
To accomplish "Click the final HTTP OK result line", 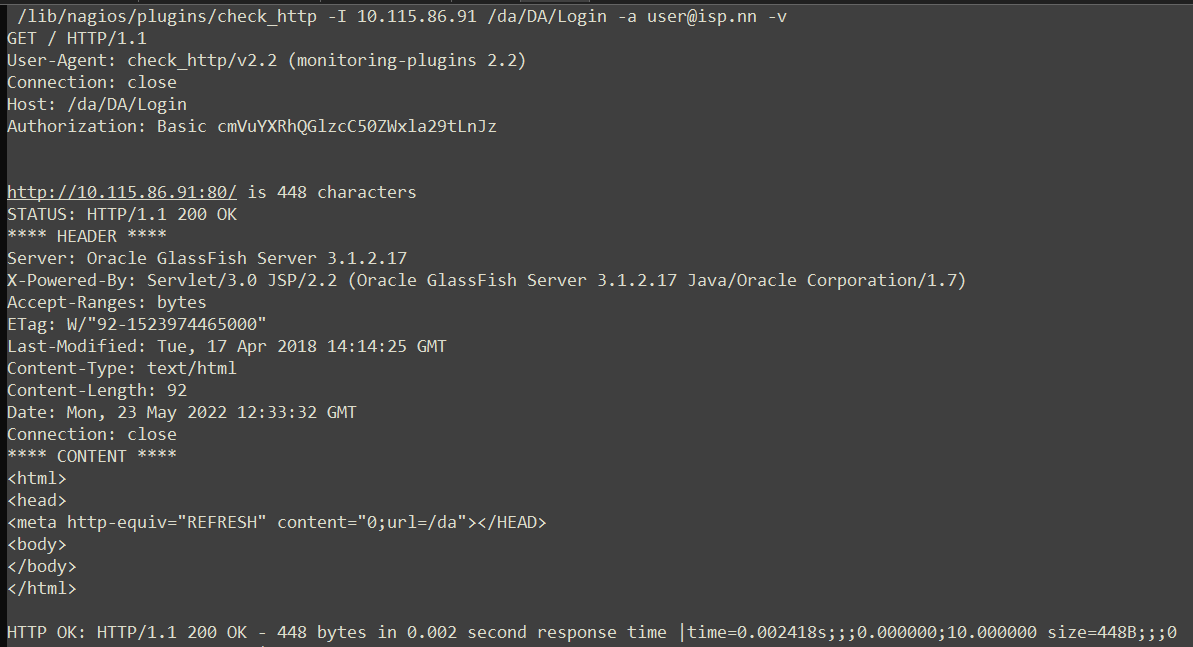I will [592, 633].
